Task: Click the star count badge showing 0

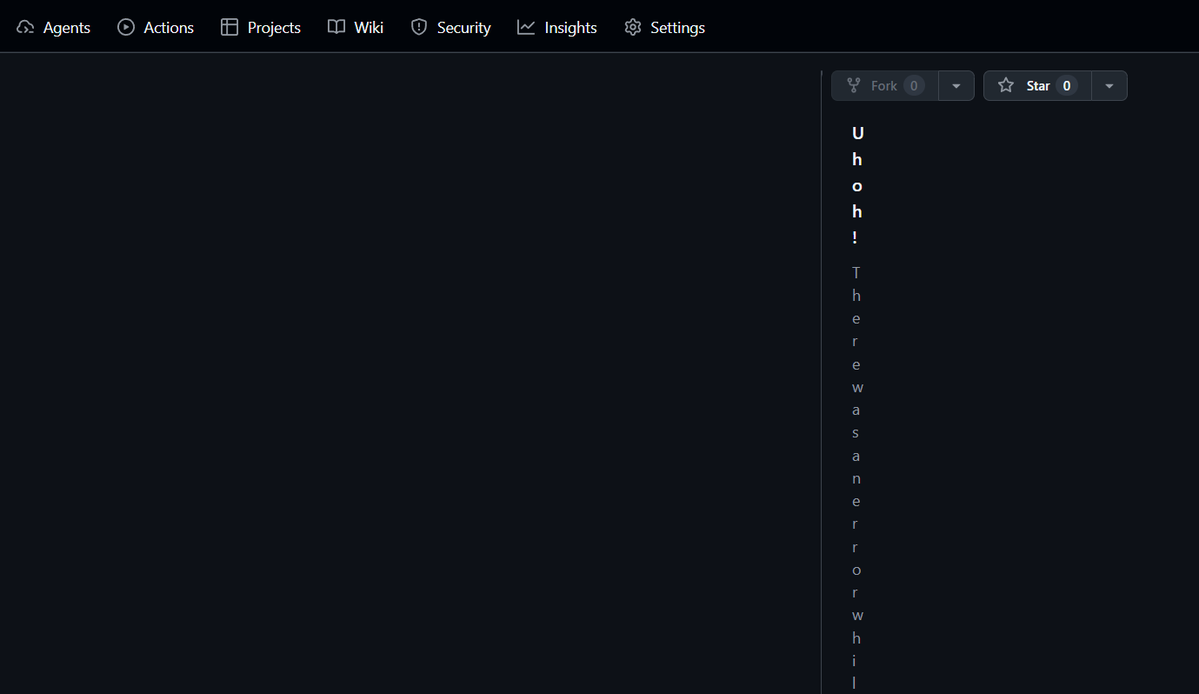Action: pos(1066,85)
